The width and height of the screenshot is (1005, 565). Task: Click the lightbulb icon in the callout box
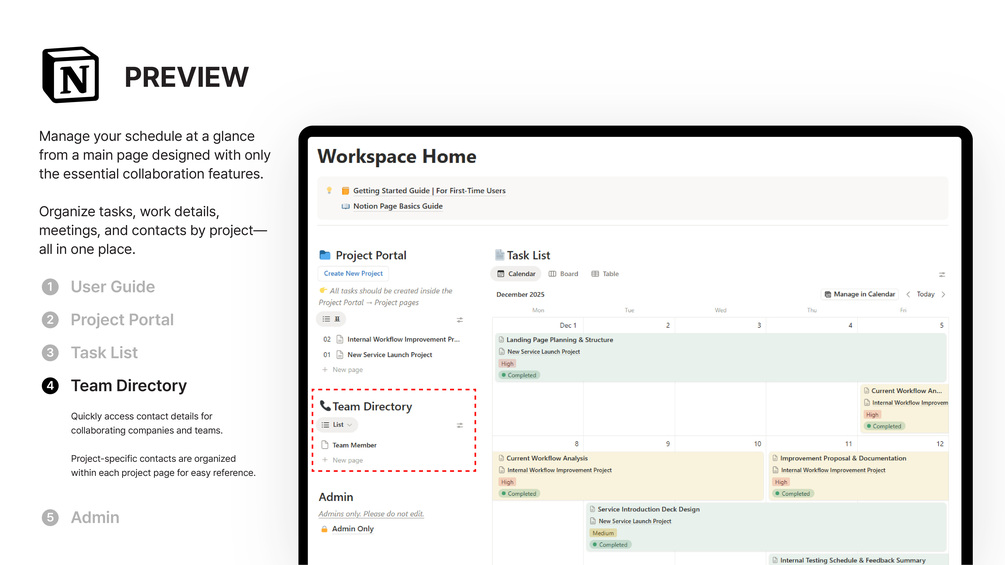click(329, 190)
